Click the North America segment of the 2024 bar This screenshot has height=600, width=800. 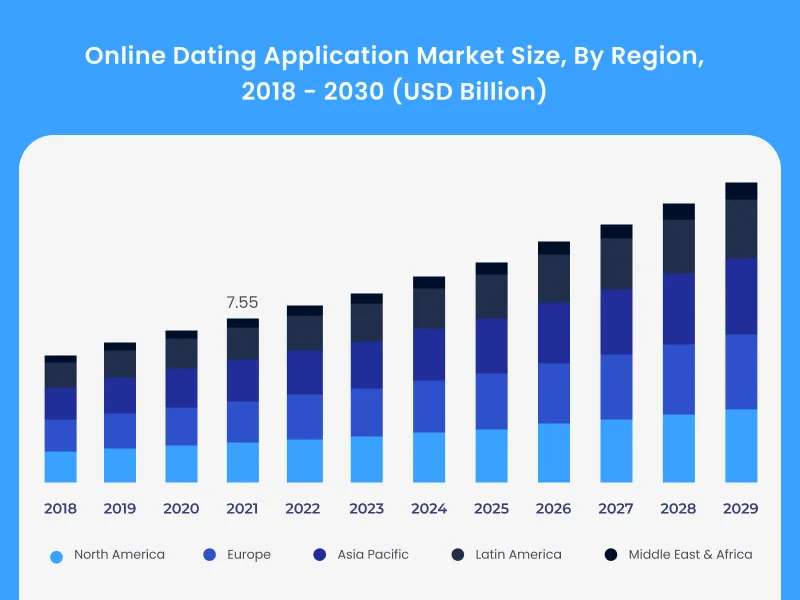(x=429, y=457)
